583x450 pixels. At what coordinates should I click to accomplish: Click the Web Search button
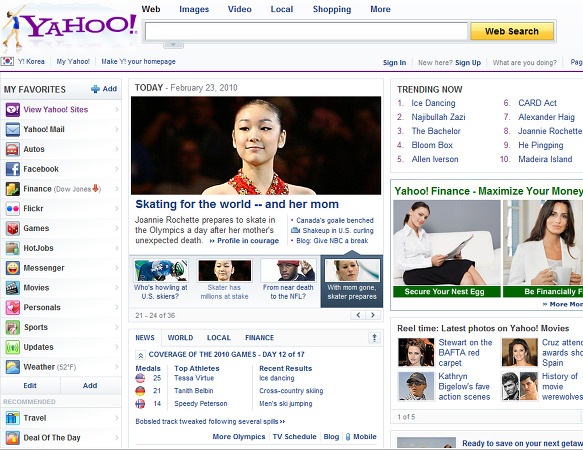[512, 31]
